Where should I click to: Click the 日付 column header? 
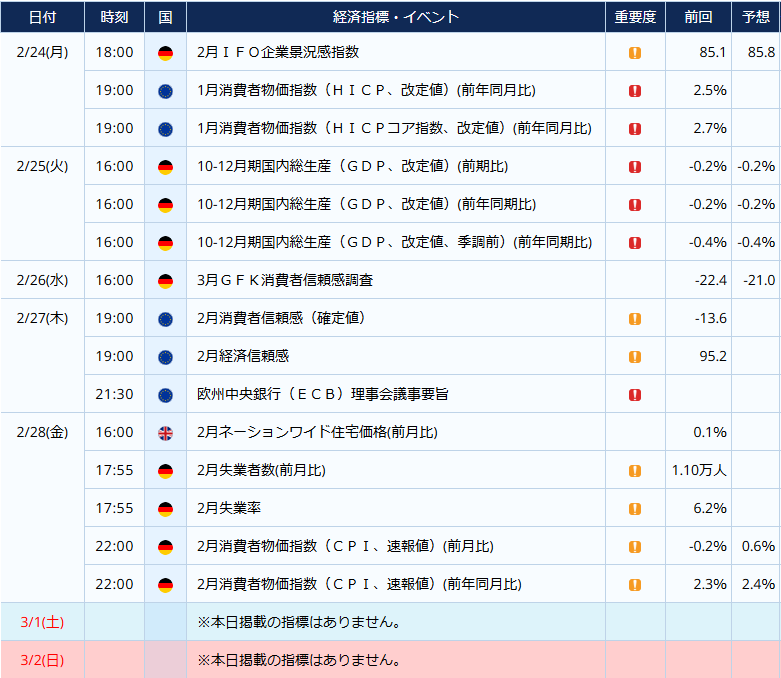click(42, 17)
